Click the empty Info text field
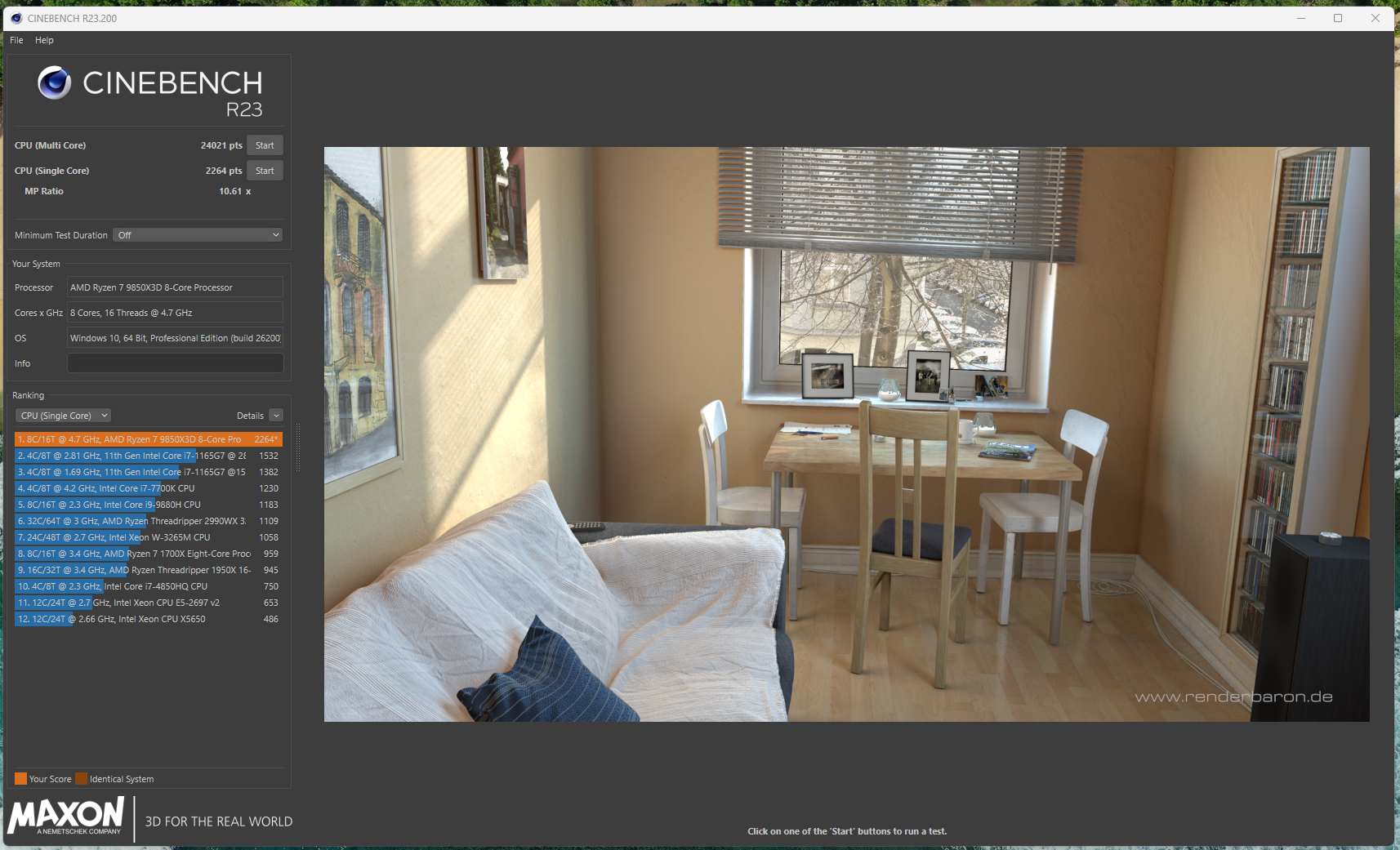The width and height of the screenshot is (1400, 850). (x=175, y=363)
